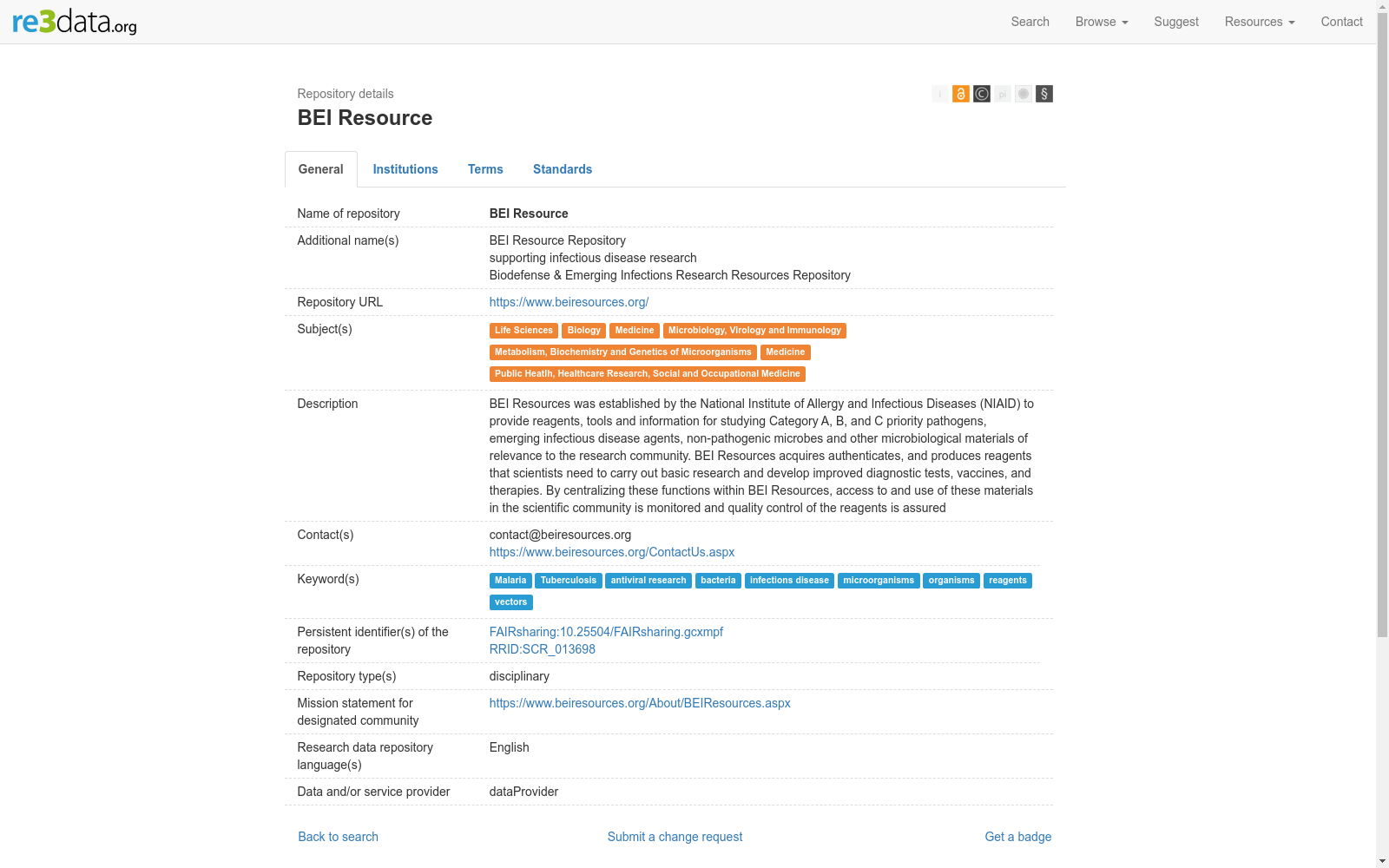Open Search in the top navigation
The image size is (1389, 868).
click(x=1030, y=22)
